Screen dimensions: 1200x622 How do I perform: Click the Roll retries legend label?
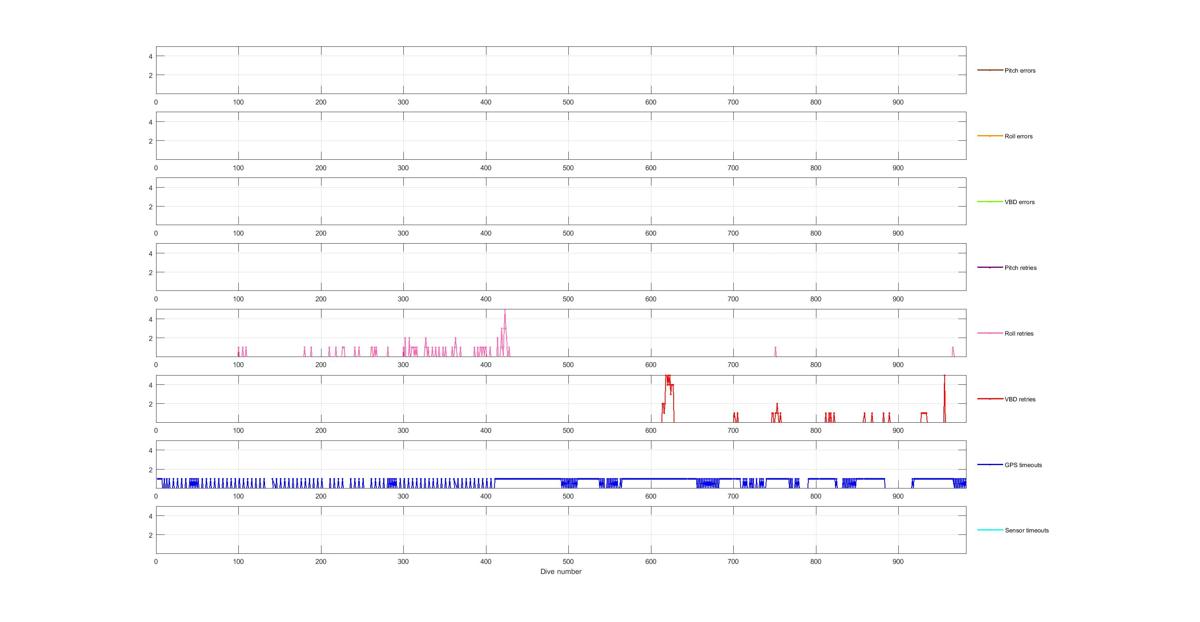(x=1019, y=333)
